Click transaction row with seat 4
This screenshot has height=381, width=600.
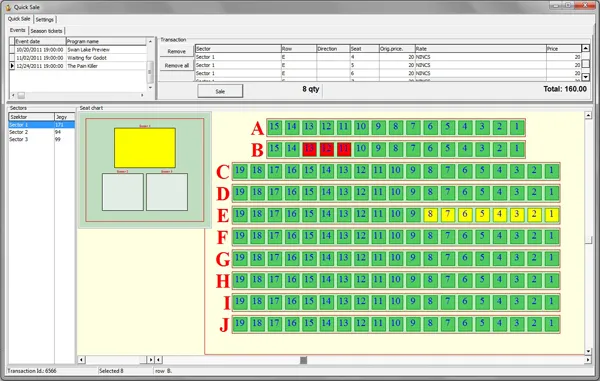click(x=388, y=57)
